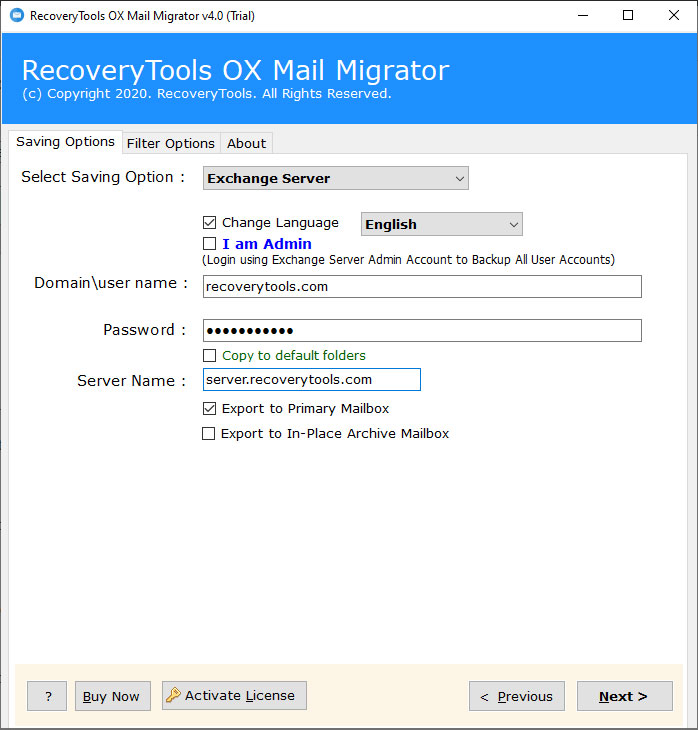Click the Password input field
698x730 pixels.
click(x=422, y=331)
